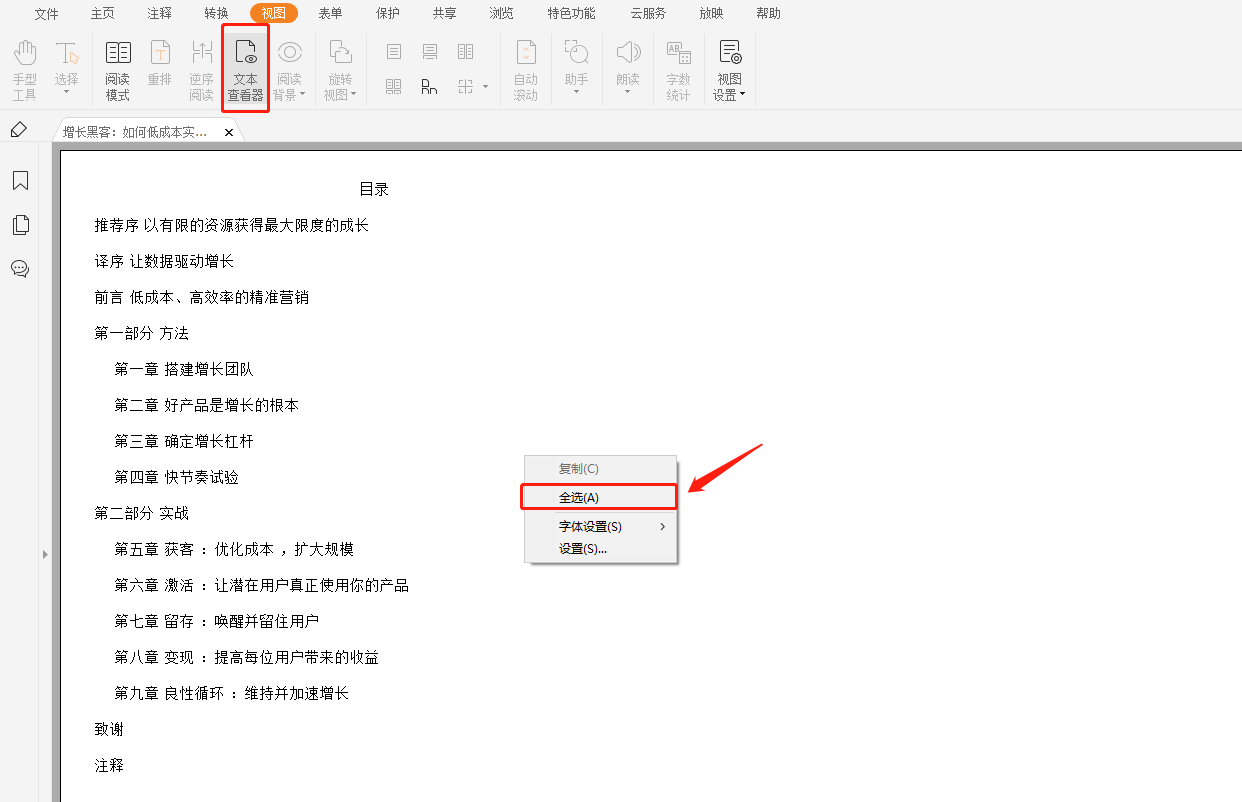Open the pages panel in left sidebar
Viewport: 1242px width, 802px height.
20,225
